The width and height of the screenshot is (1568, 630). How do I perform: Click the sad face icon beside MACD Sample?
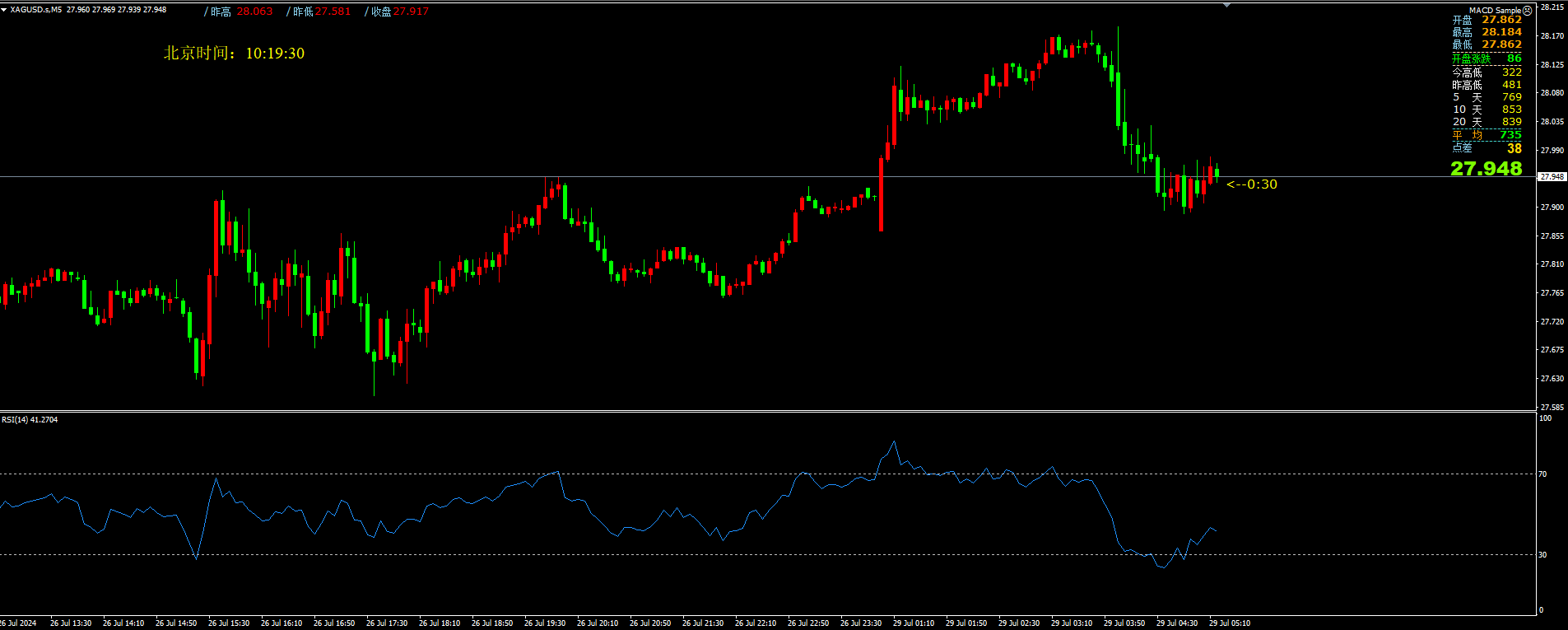tap(1528, 10)
